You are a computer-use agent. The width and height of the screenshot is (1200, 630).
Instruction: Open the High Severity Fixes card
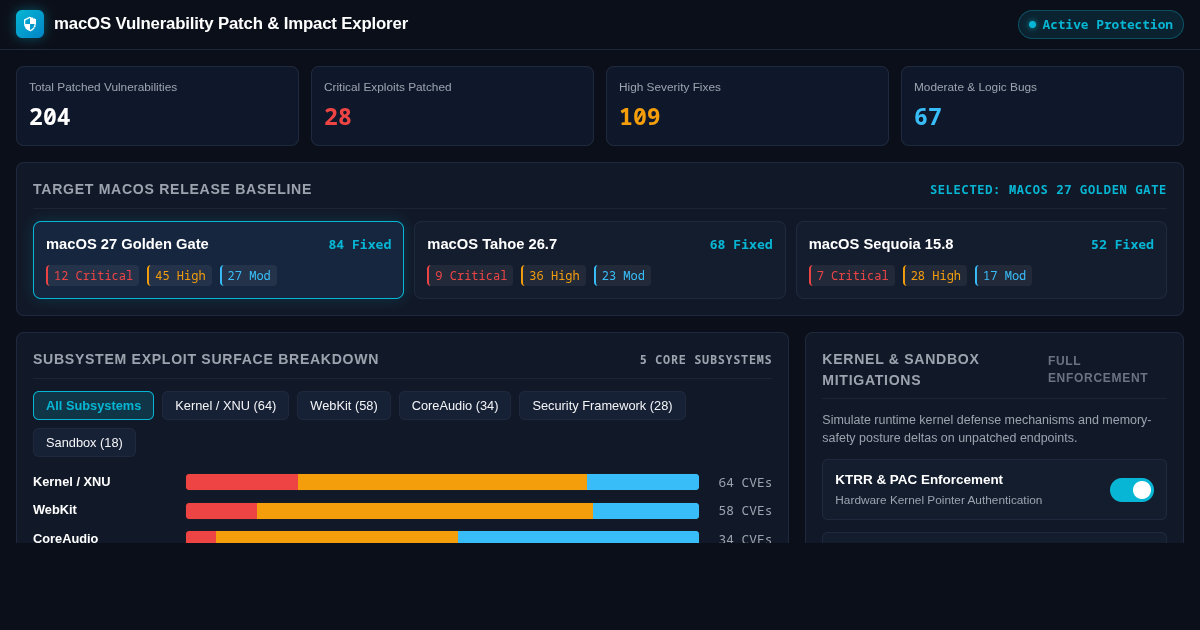[x=747, y=106]
